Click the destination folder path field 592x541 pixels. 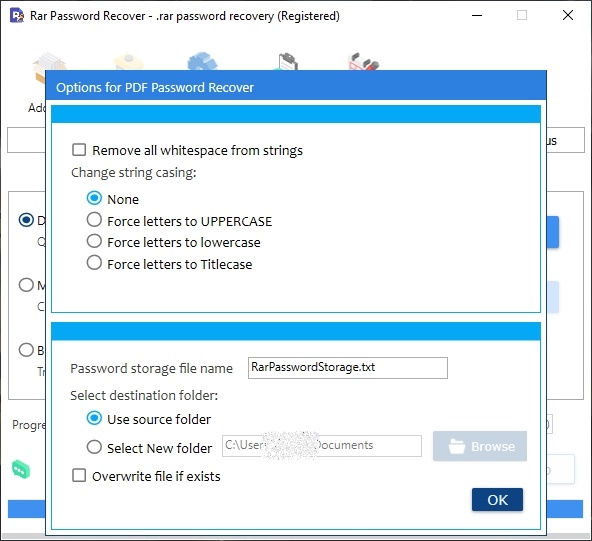[x=322, y=446]
